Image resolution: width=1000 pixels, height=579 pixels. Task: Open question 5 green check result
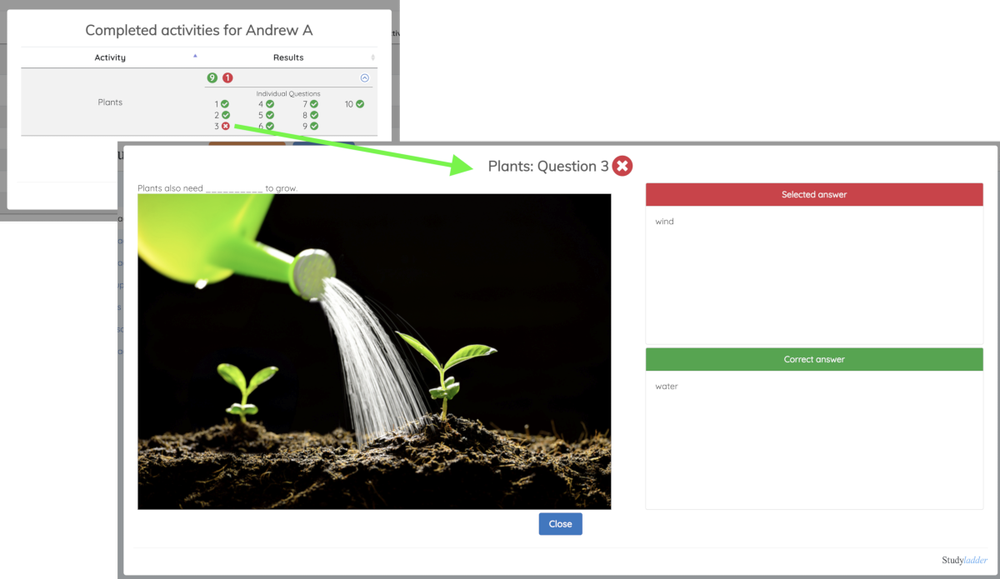click(x=270, y=115)
